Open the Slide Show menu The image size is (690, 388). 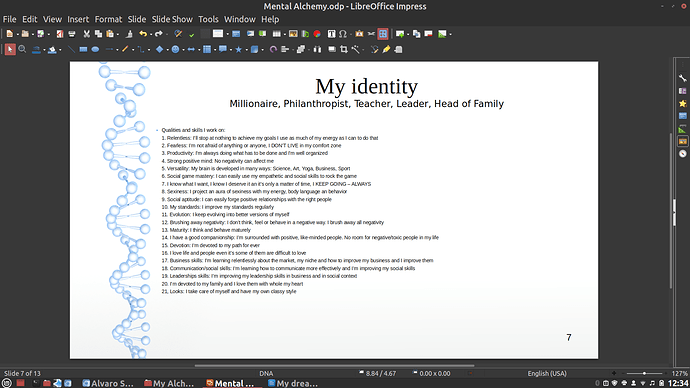pos(172,19)
